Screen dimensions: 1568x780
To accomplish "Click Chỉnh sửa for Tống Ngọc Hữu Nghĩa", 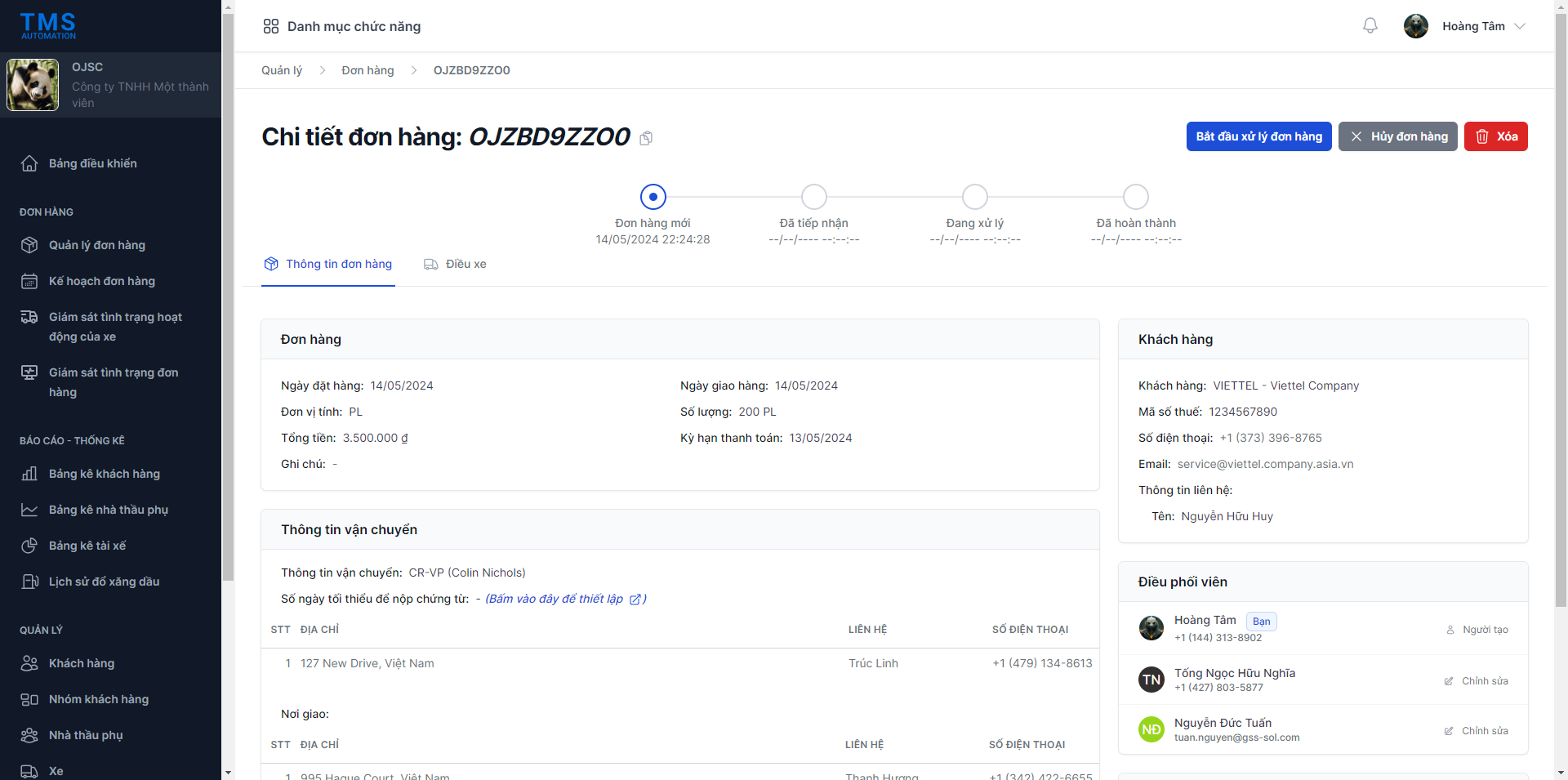I will click(1477, 681).
